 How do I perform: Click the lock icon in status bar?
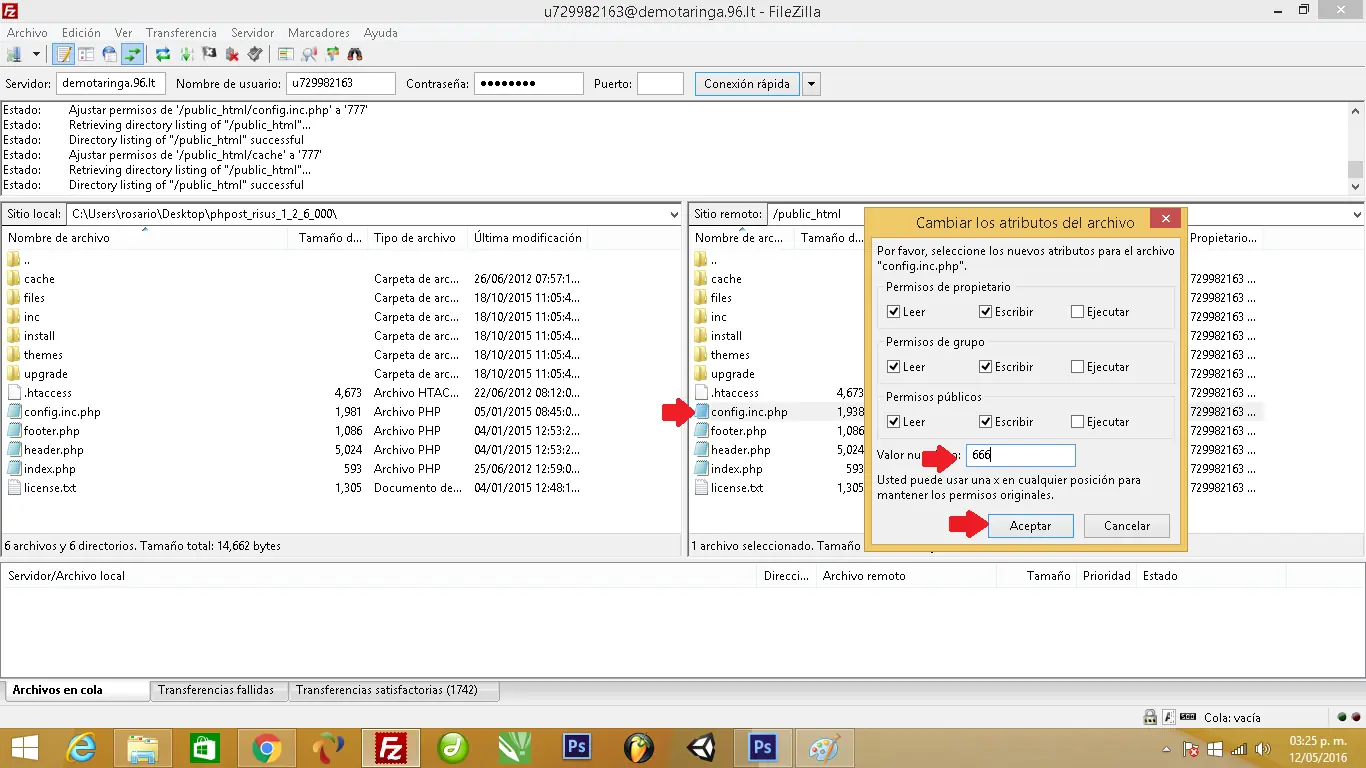click(1151, 717)
